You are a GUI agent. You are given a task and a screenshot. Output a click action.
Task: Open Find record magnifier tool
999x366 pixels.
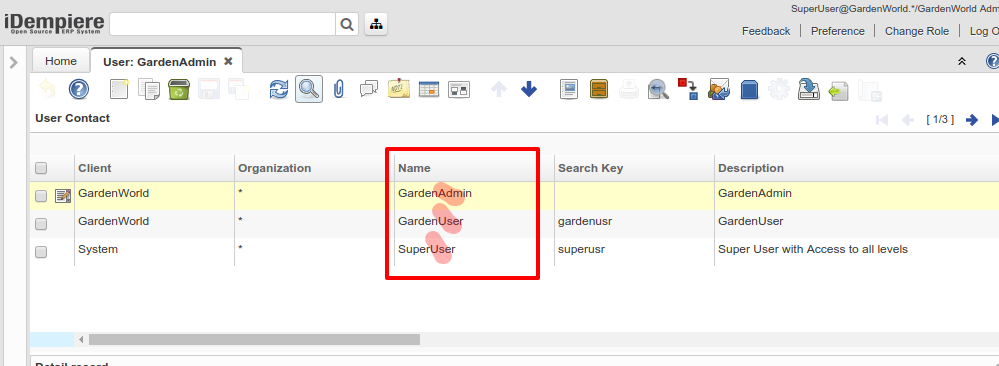pos(309,89)
